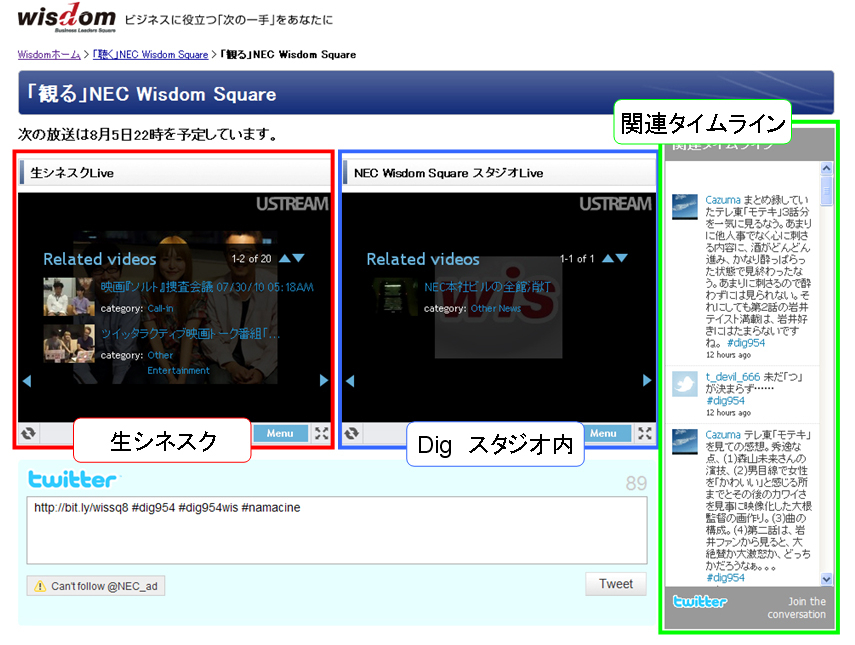Open NEC本社ビルの全館消灯 video title link
The width and height of the screenshot is (855, 645).
coord(487,287)
